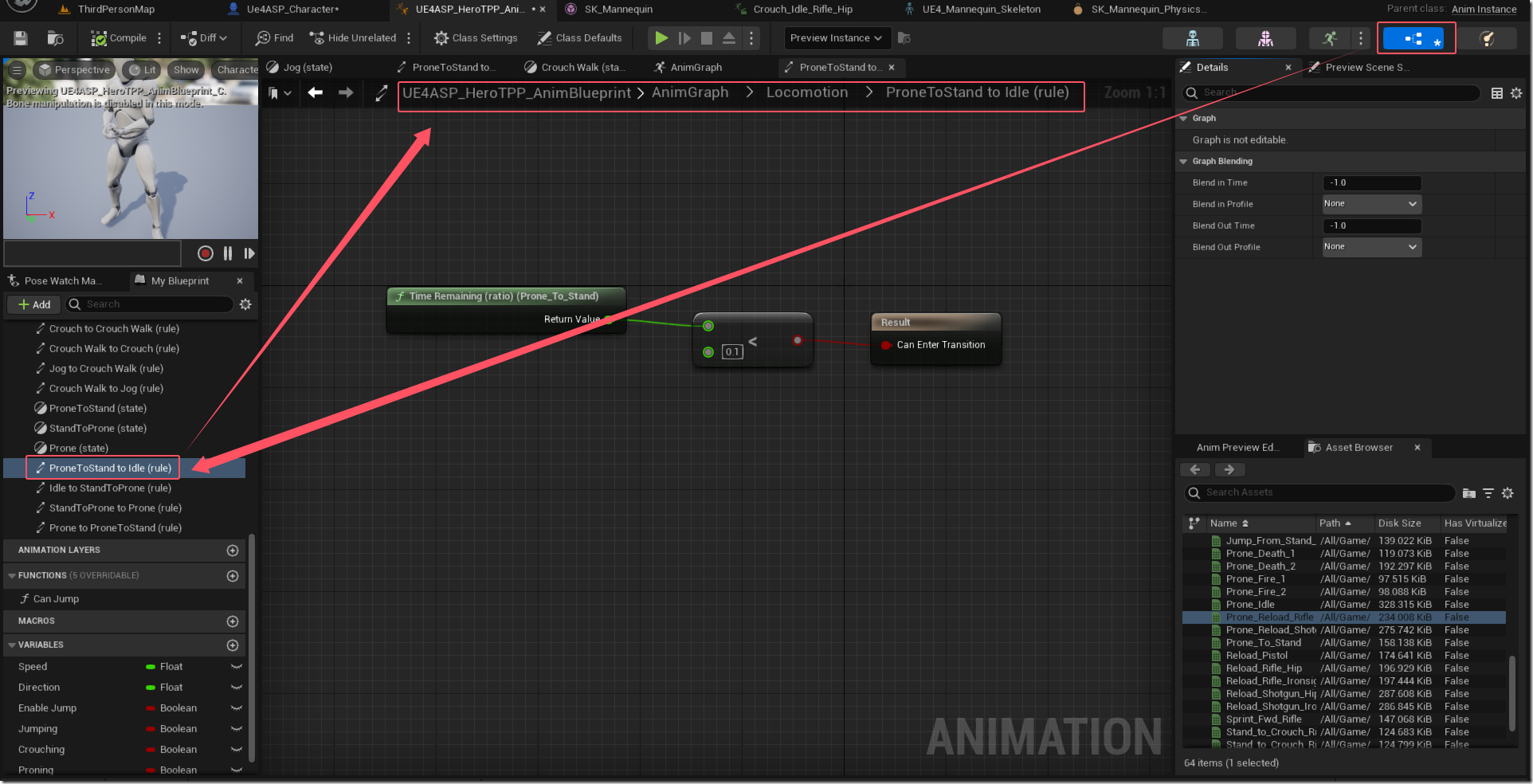This screenshot has width=1533, height=784.
Task: Click the Locomotion breadcrumb
Action: 807,92
